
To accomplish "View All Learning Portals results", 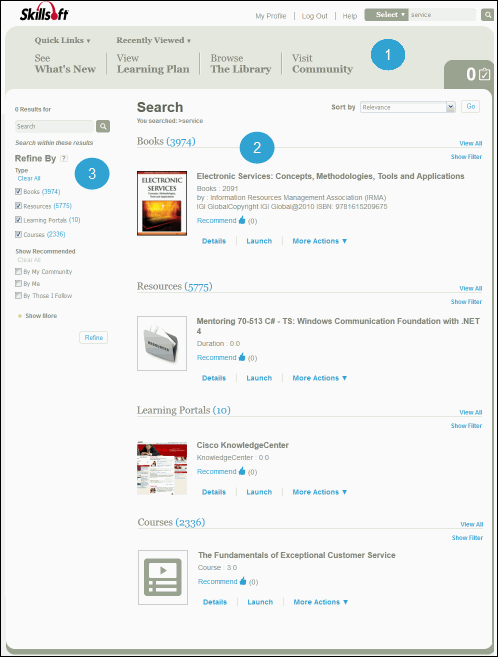I will pyautogui.click(x=471, y=412).
